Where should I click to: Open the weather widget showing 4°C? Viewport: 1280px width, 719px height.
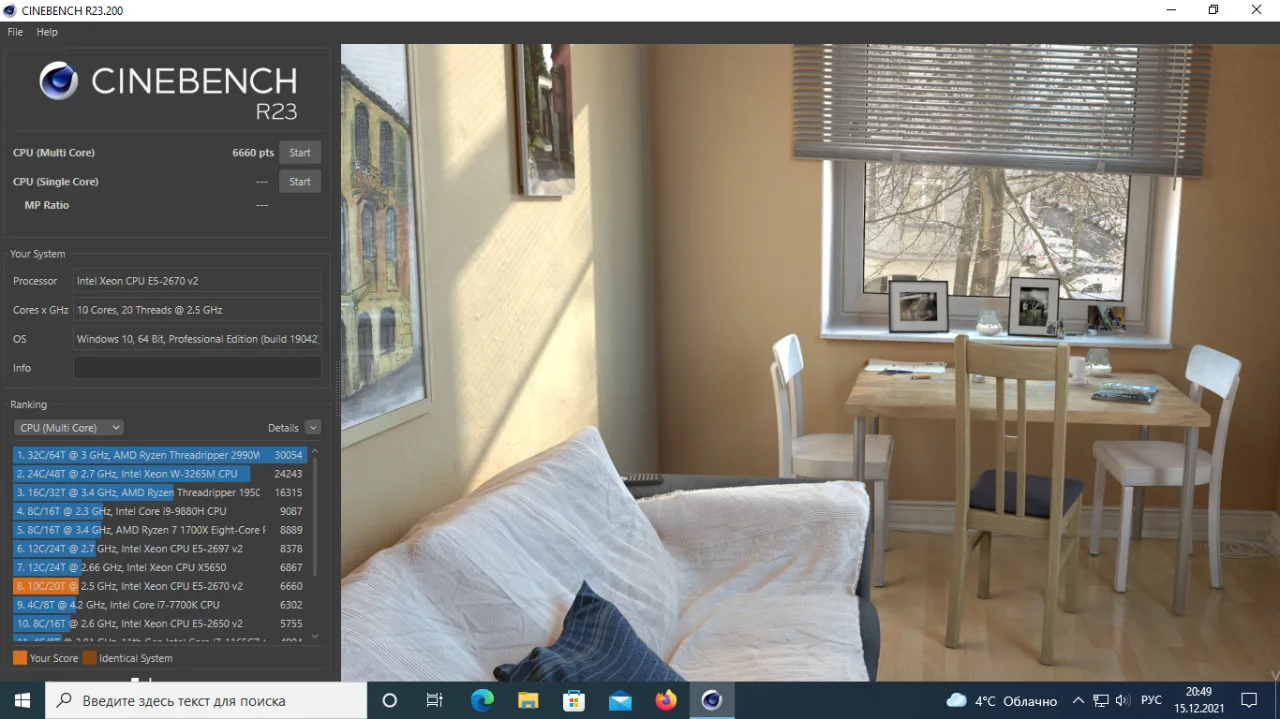coord(1001,700)
